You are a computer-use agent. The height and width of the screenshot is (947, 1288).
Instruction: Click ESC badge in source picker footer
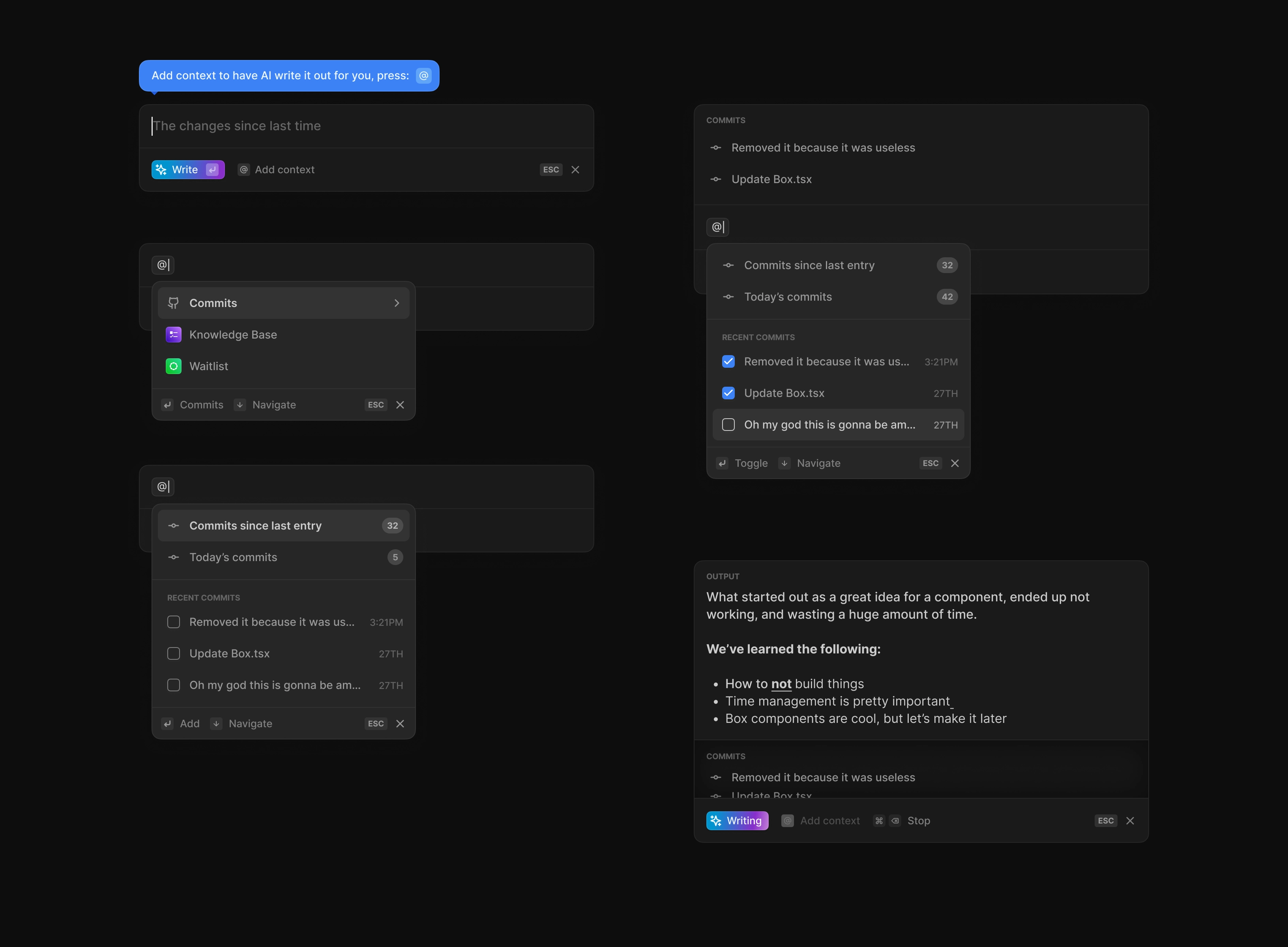tap(375, 405)
